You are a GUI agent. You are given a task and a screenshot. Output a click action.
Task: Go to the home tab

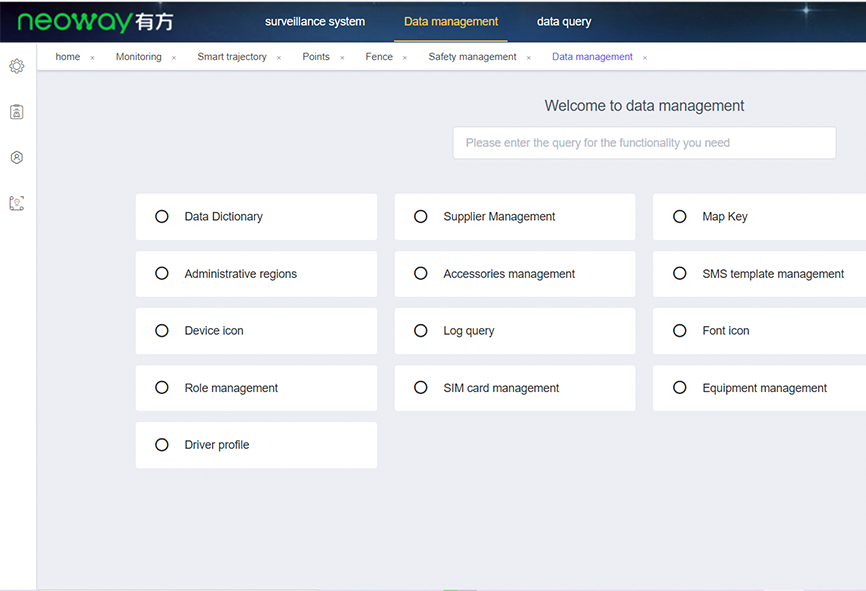(x=68, y=57)
